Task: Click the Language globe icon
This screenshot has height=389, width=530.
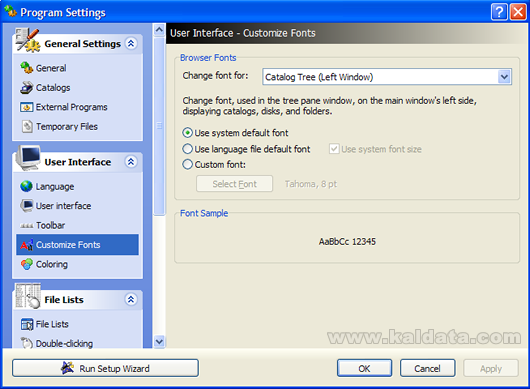Action: coord(26,186)
